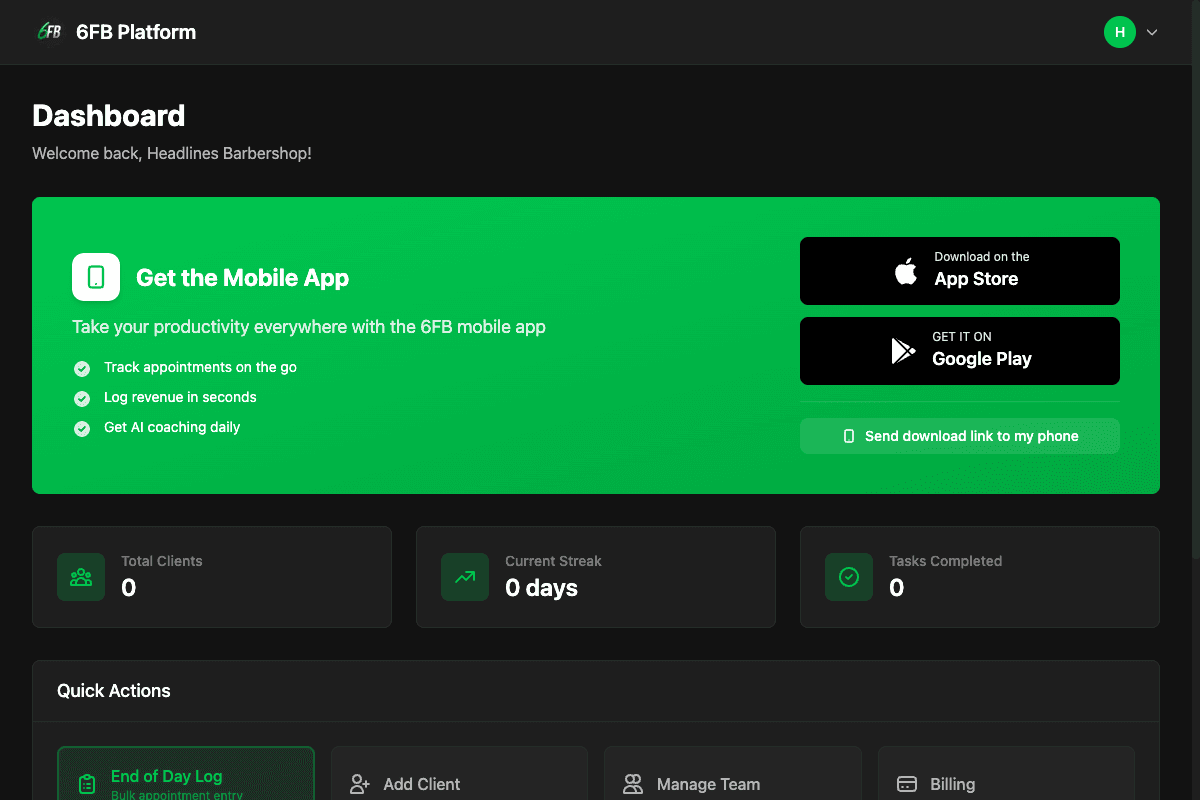
Task: Click the people icon on Total Clients card
Action: 81,577
